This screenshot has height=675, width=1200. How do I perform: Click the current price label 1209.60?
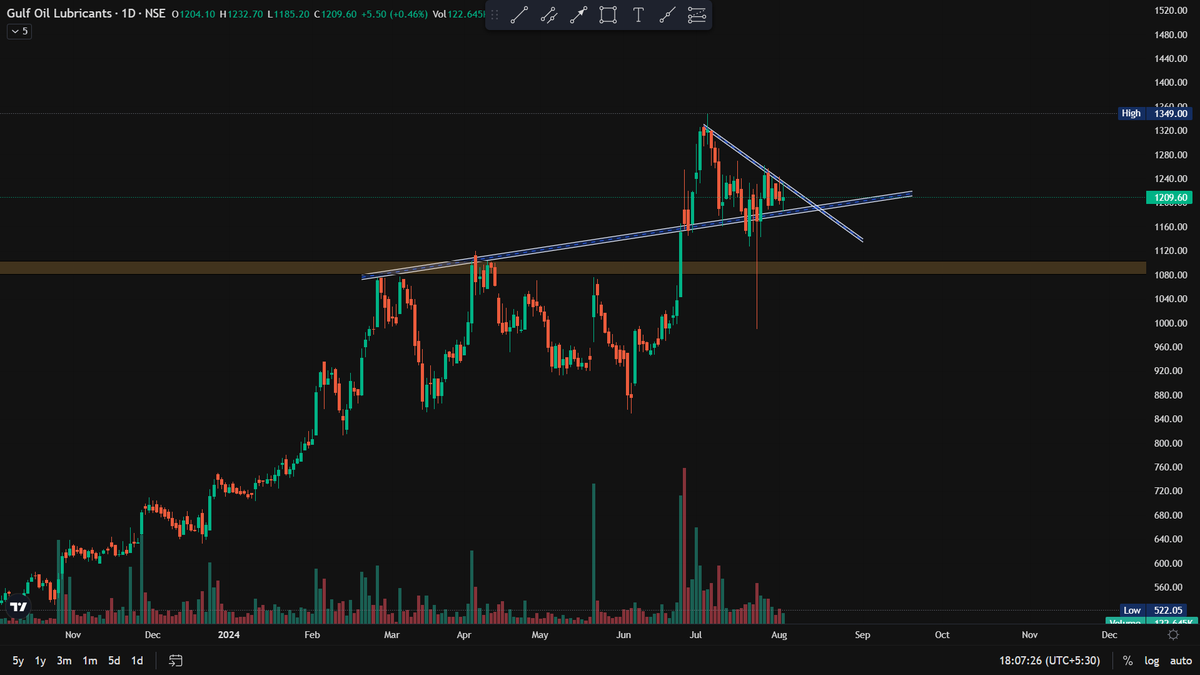coord(1170,198)
